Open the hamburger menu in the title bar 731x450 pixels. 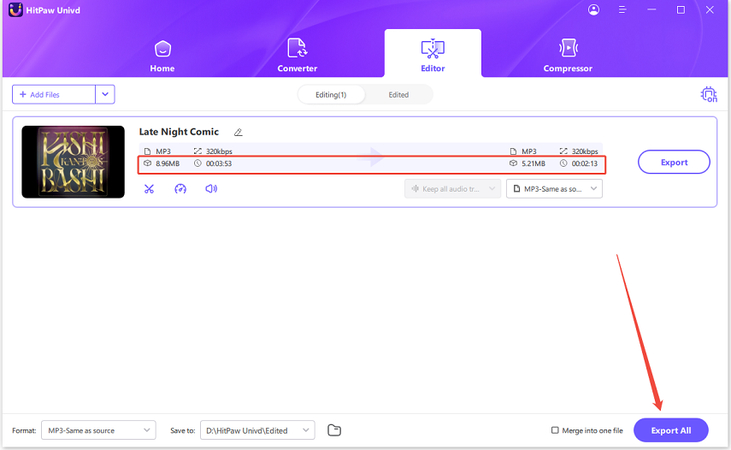pos(622,9)
